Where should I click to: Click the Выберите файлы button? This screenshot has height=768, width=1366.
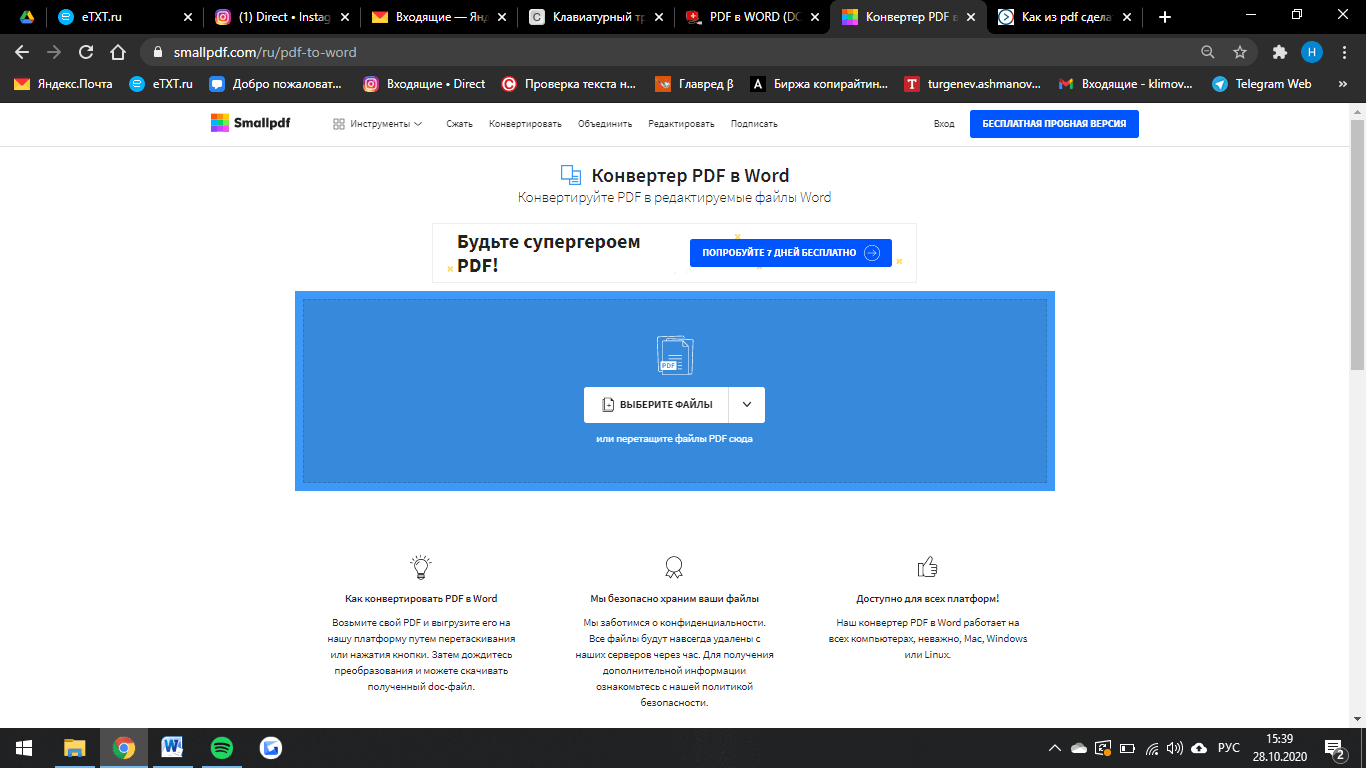(657, 405)
